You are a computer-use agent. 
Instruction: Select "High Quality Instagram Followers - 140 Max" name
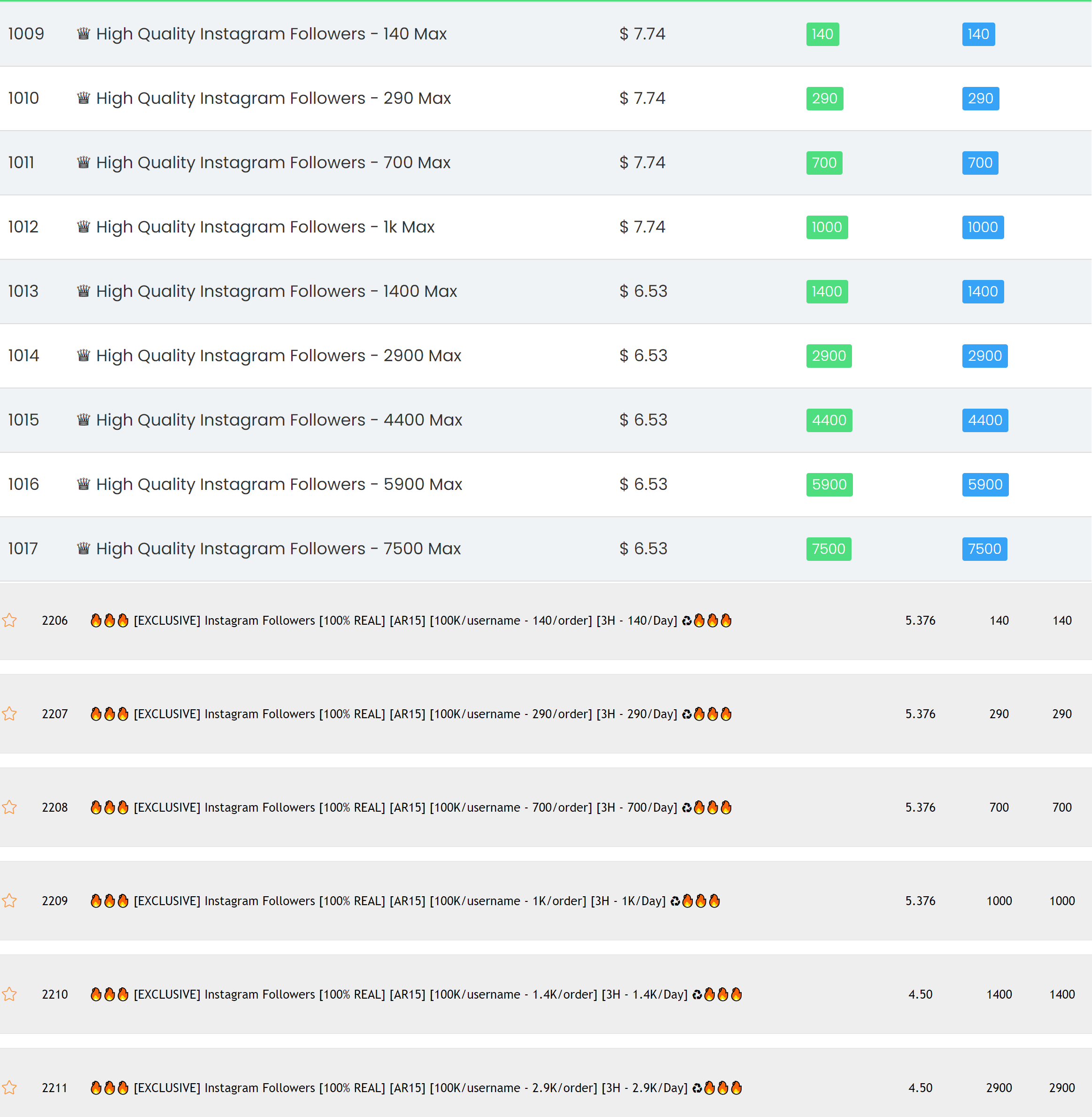[x=271, y=34]
